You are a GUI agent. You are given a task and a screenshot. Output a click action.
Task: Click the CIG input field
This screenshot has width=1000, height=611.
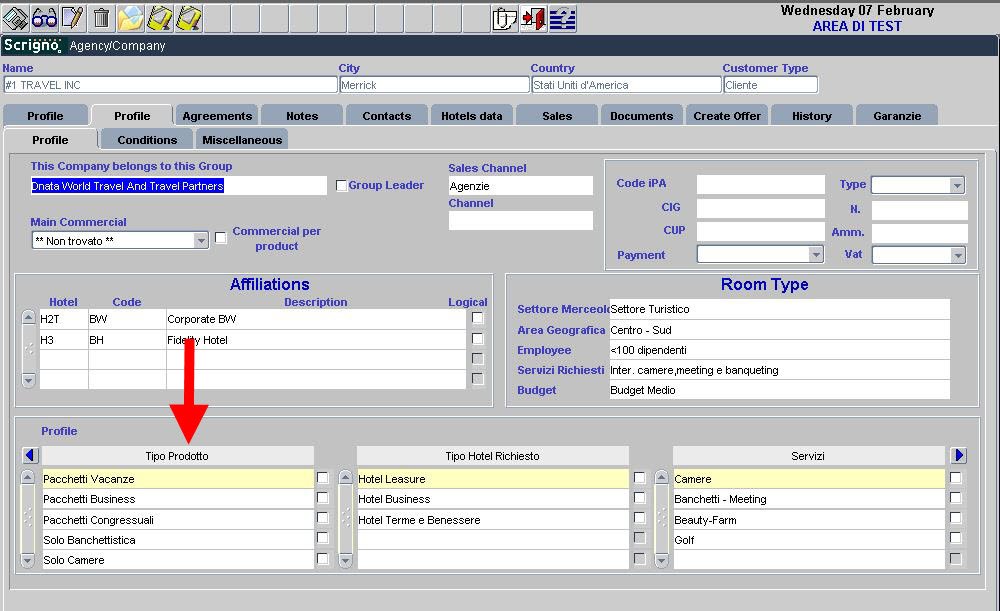[760, 207]
